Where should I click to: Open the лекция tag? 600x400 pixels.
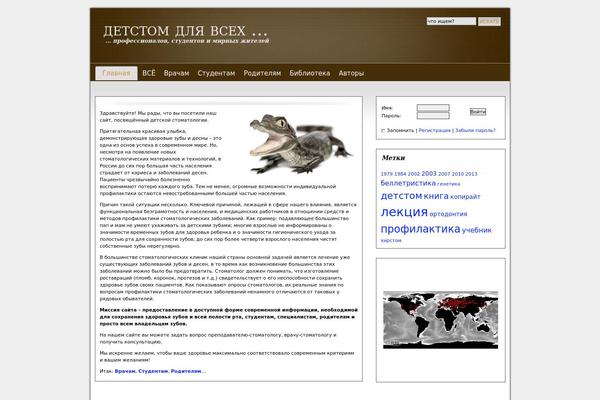pos(404,212)
